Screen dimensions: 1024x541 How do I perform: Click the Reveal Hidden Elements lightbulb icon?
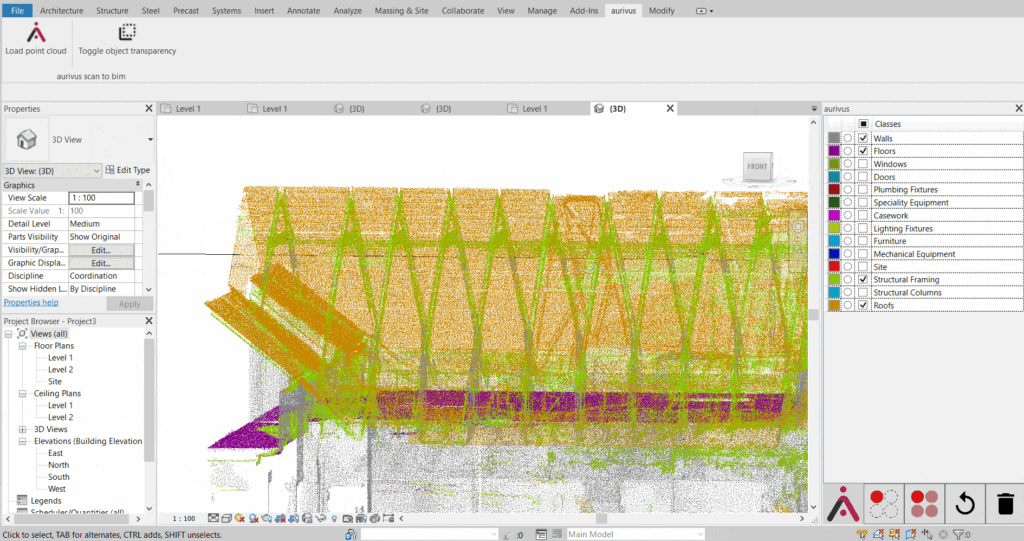[334, 518]
